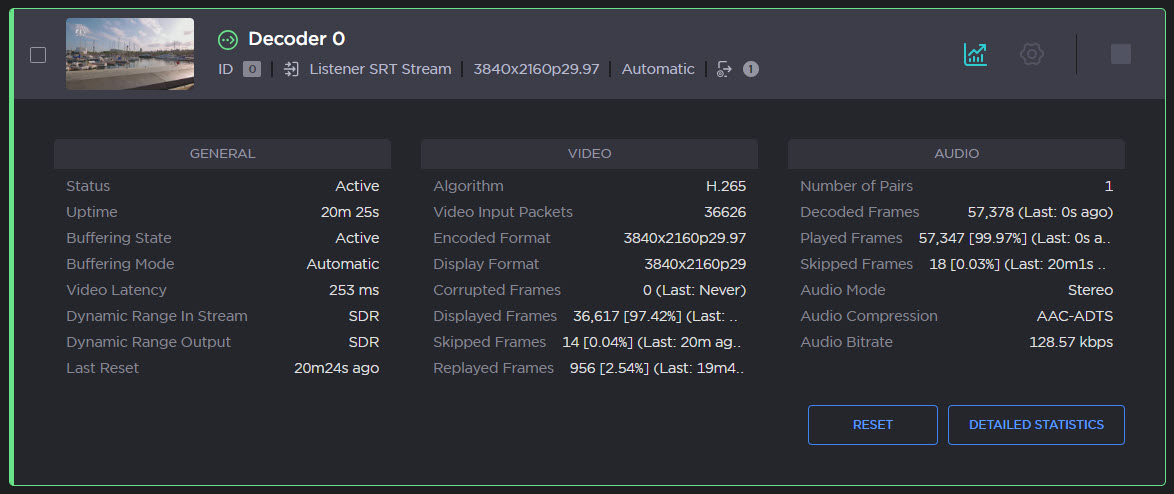Click the Automatic buffering label in header
The image size is (1174, 494).
click(657, 69)
